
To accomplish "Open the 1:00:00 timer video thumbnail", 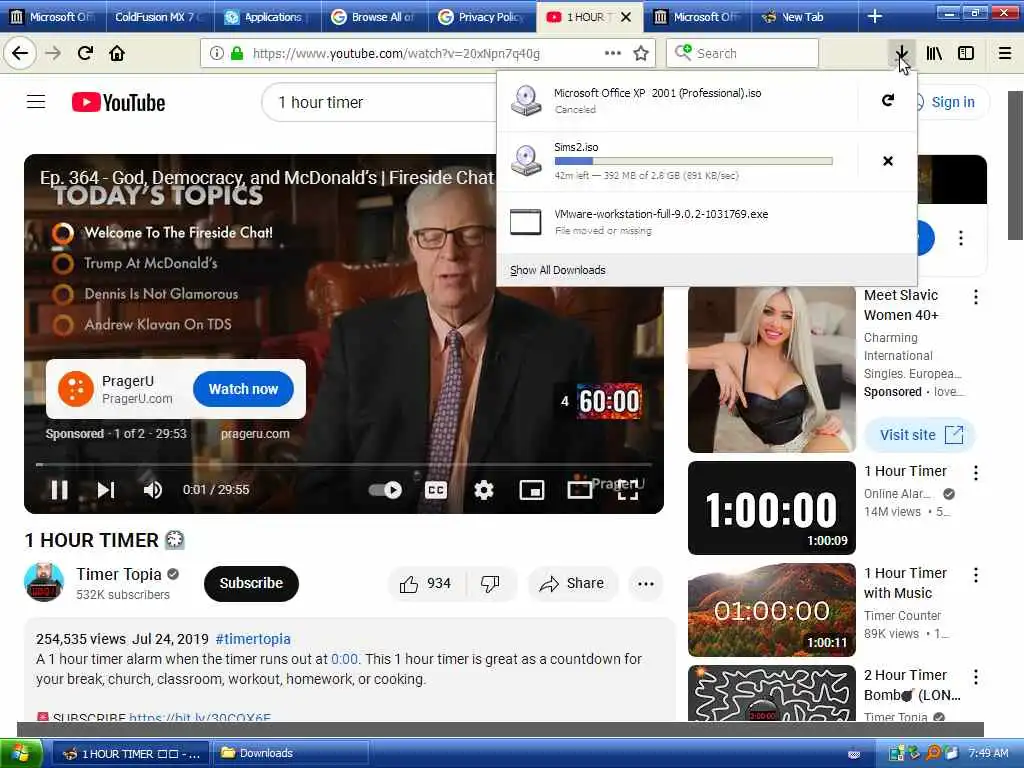I will click(772, 507).
